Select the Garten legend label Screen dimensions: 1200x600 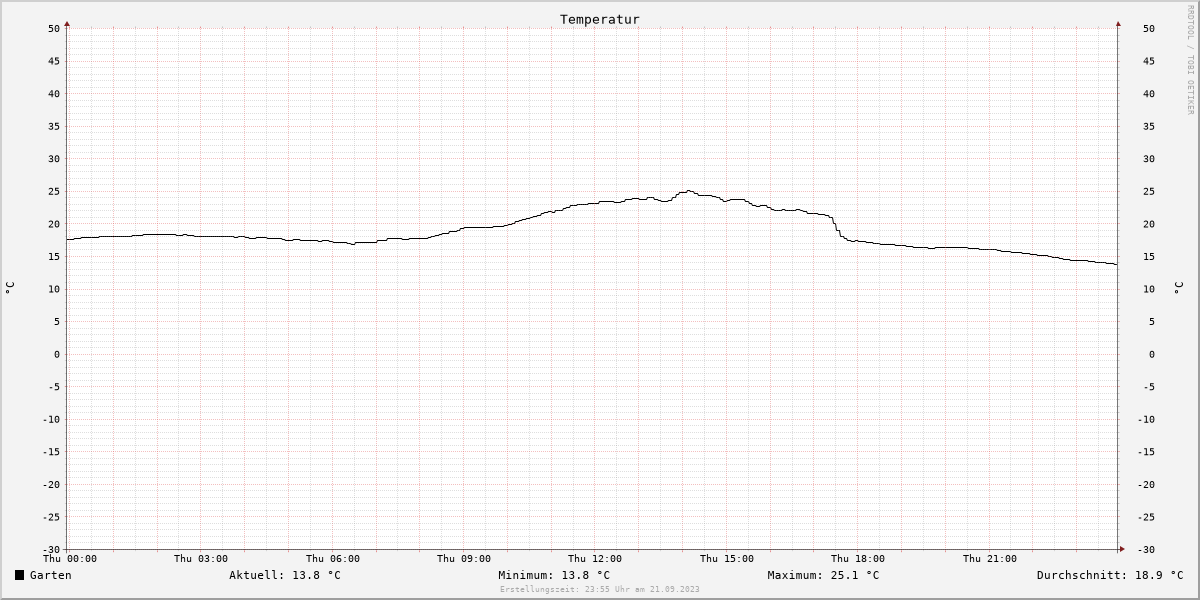point(51,575)
